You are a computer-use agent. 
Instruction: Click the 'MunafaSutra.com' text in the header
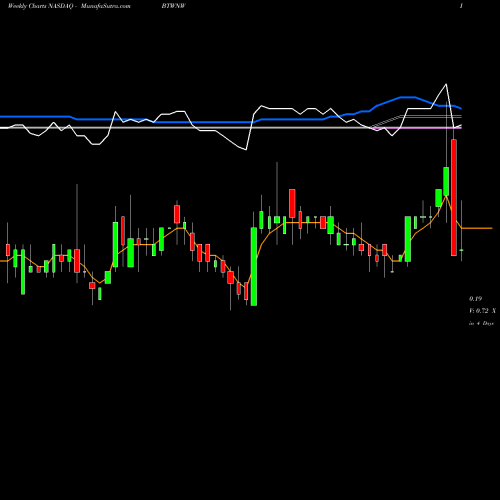coord(105,6)
